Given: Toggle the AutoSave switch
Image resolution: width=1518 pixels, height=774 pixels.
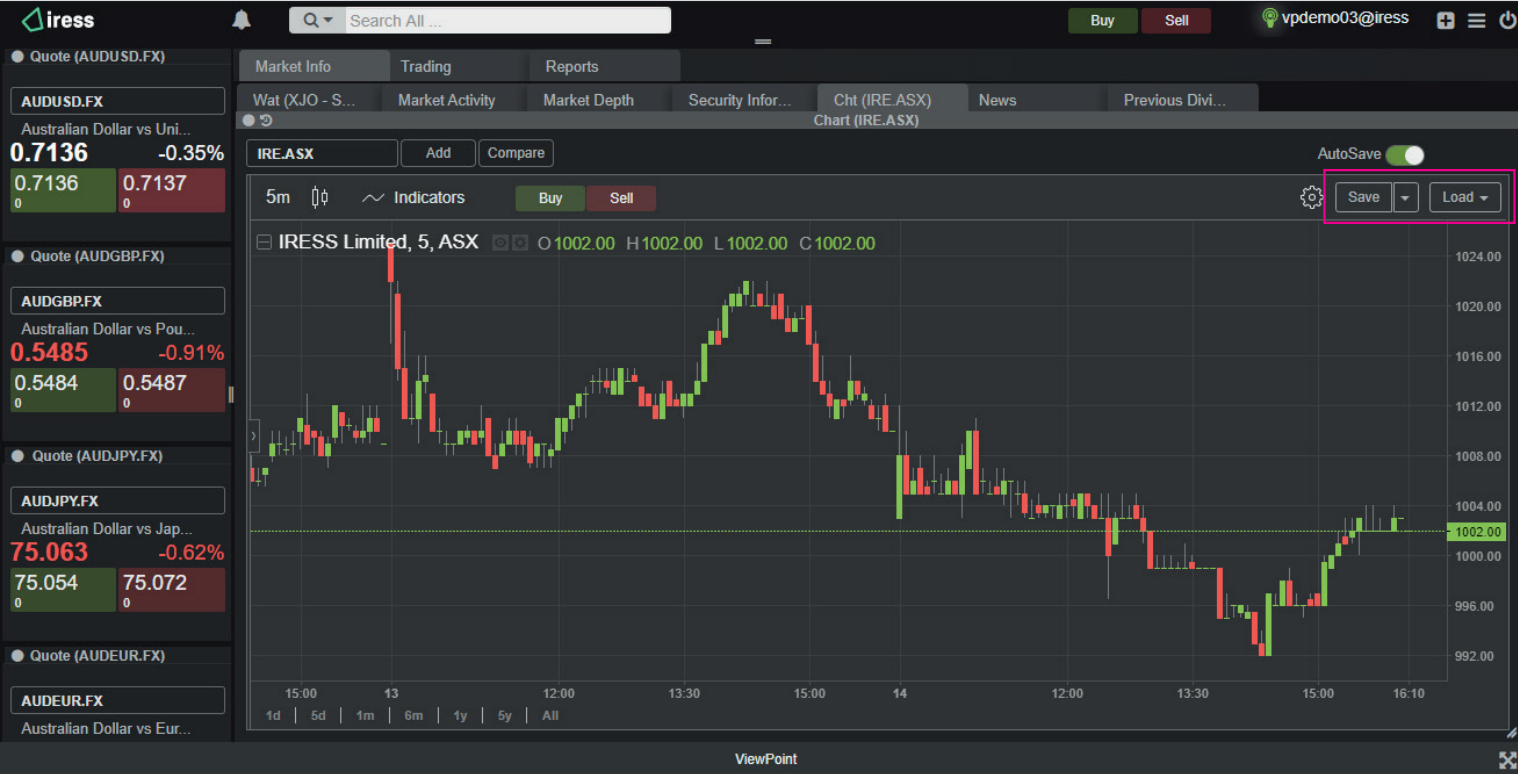Looking at the screenshot, I should [1405, 155].
